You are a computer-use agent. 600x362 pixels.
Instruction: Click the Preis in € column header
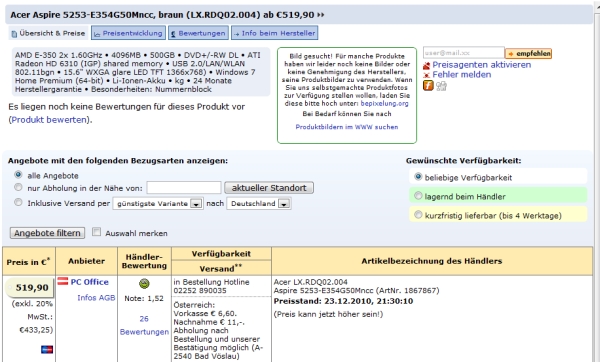29,261
